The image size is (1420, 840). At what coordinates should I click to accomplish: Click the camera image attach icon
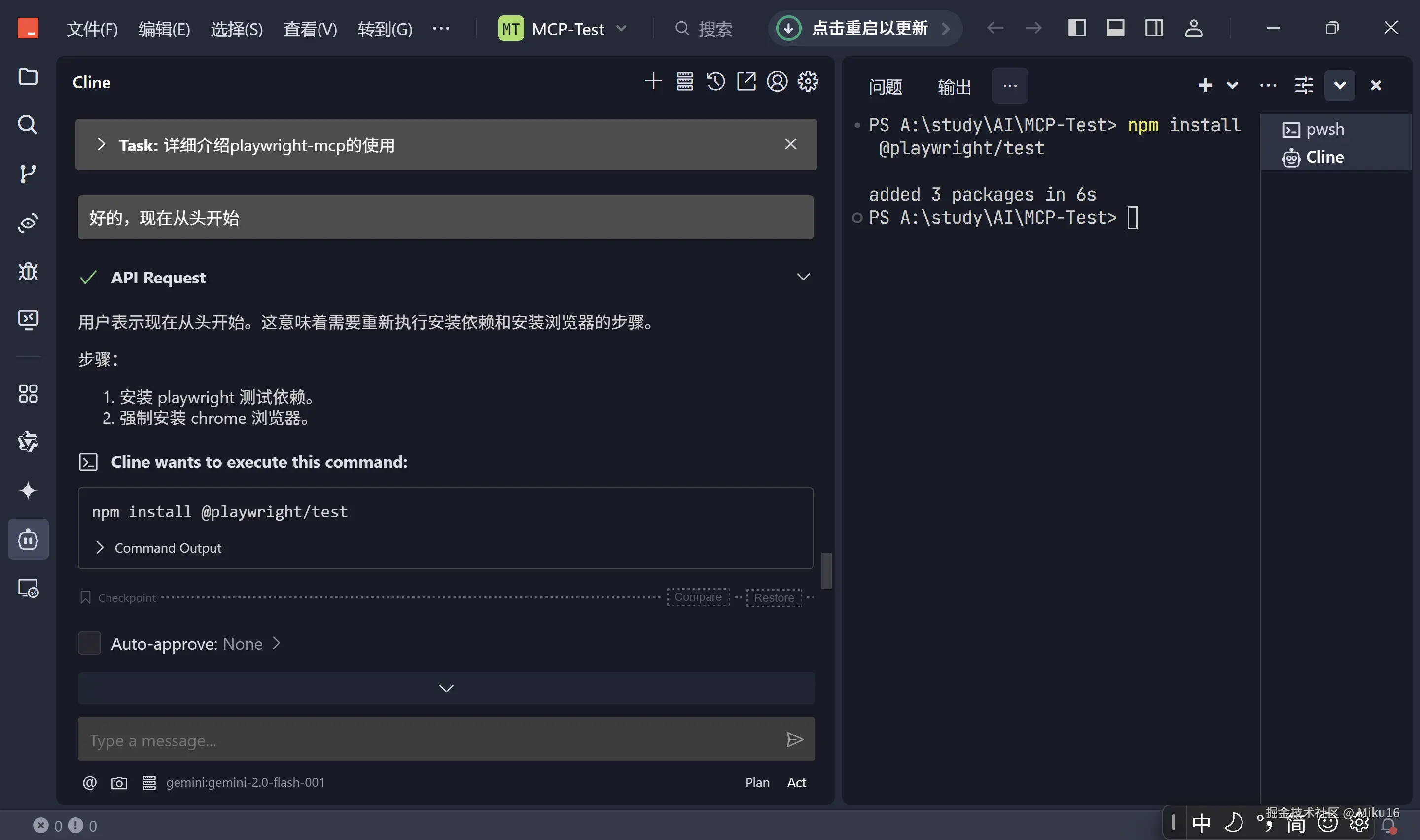[x=119, y=783]
